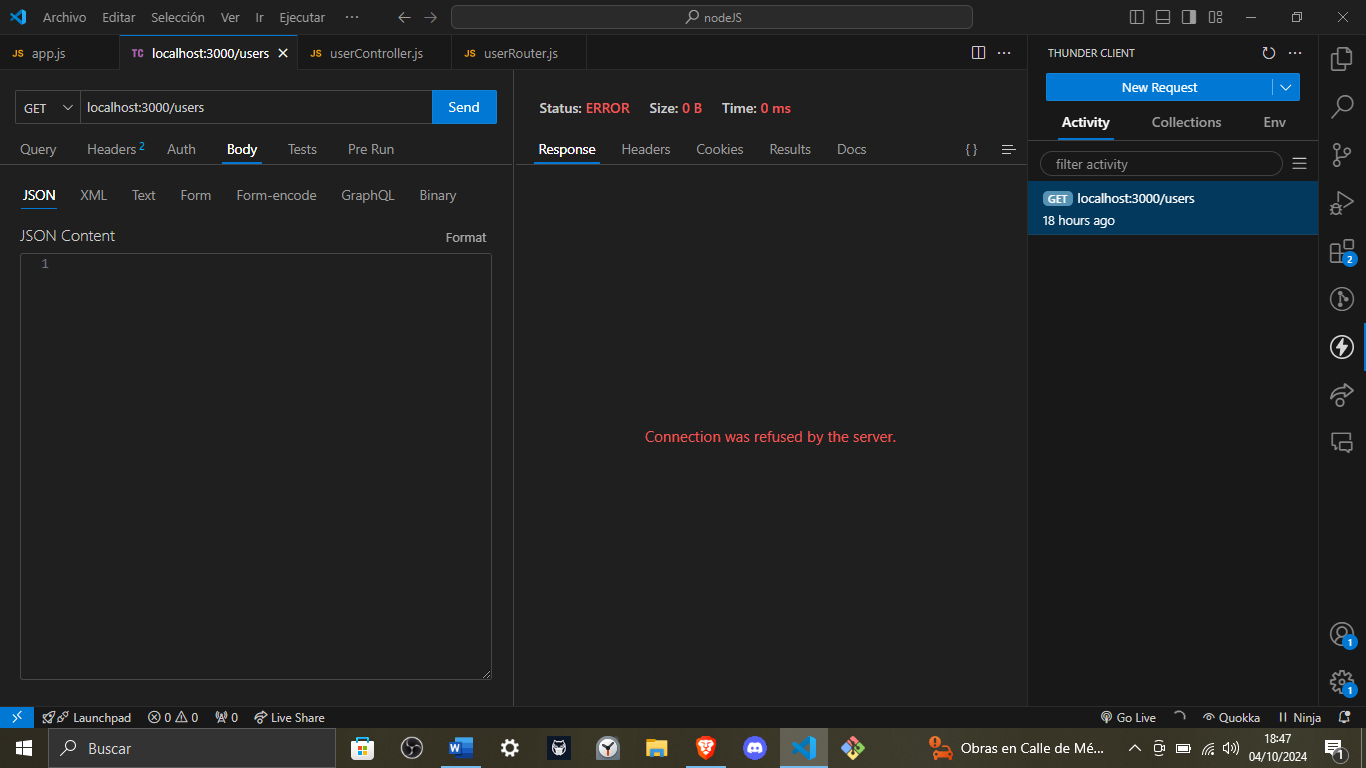Image resolution: width=1366 pixels, height=768 pixels.
Task: Click Go Live in the status bar
Action: click(1128, 717)
